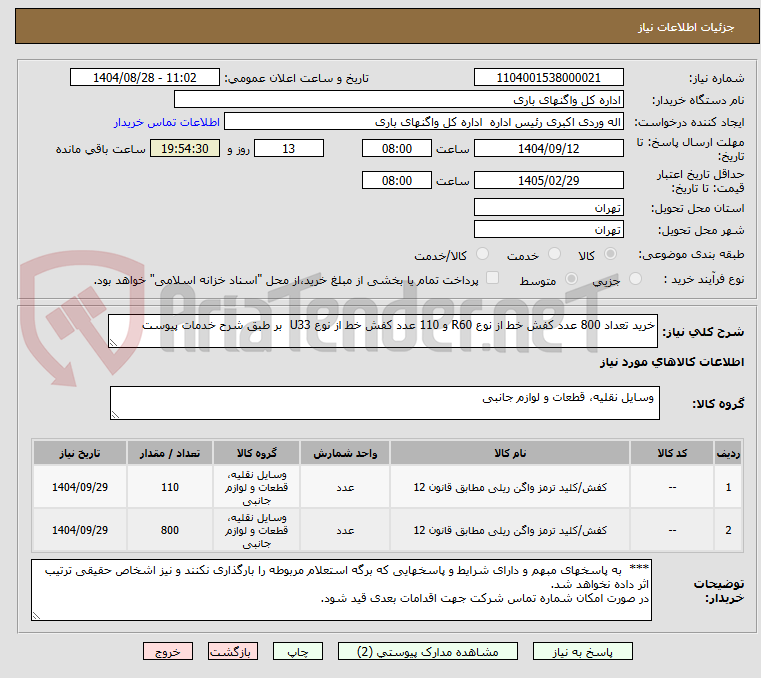
Task: Click the goods group cell in row 1
Action: (x=256, y=487)
